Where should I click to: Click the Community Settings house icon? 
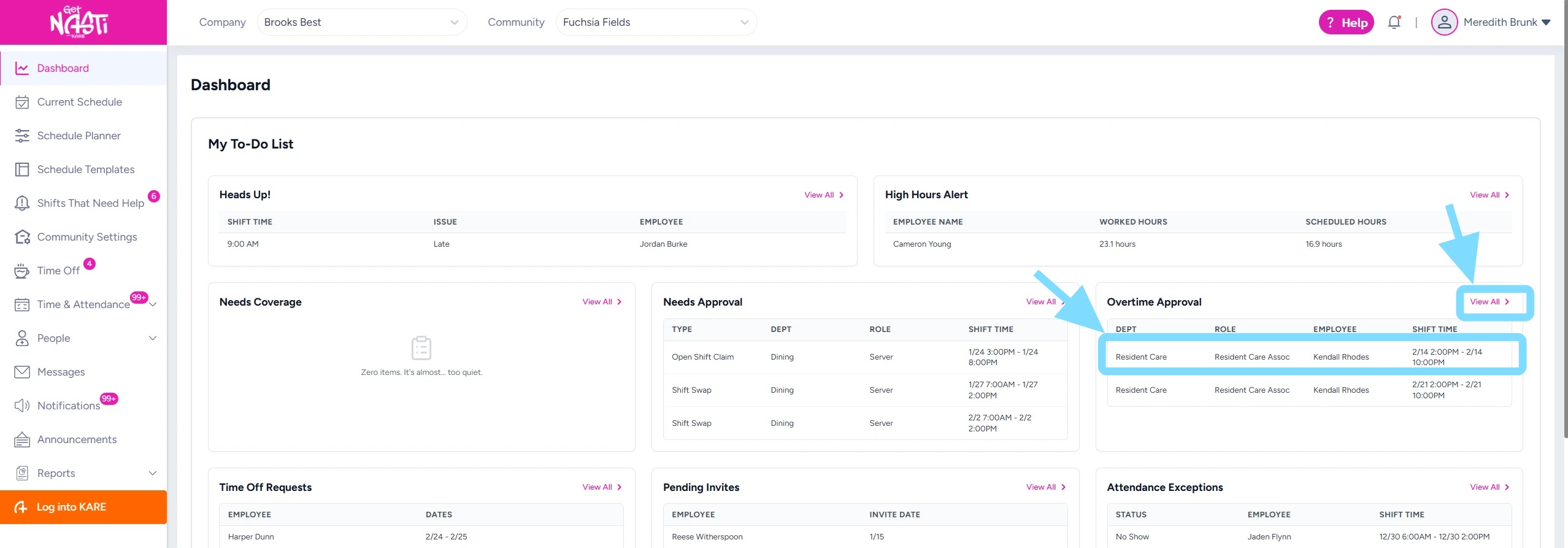pyautogui.click(x=22, y=237)
